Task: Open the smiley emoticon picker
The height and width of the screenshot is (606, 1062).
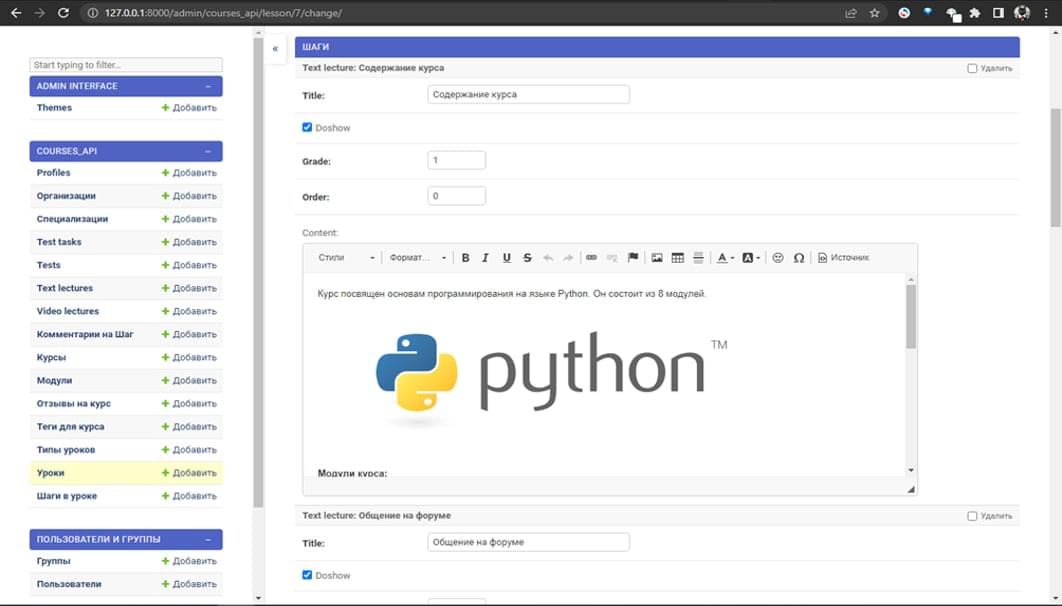Action: pos(778,258)
